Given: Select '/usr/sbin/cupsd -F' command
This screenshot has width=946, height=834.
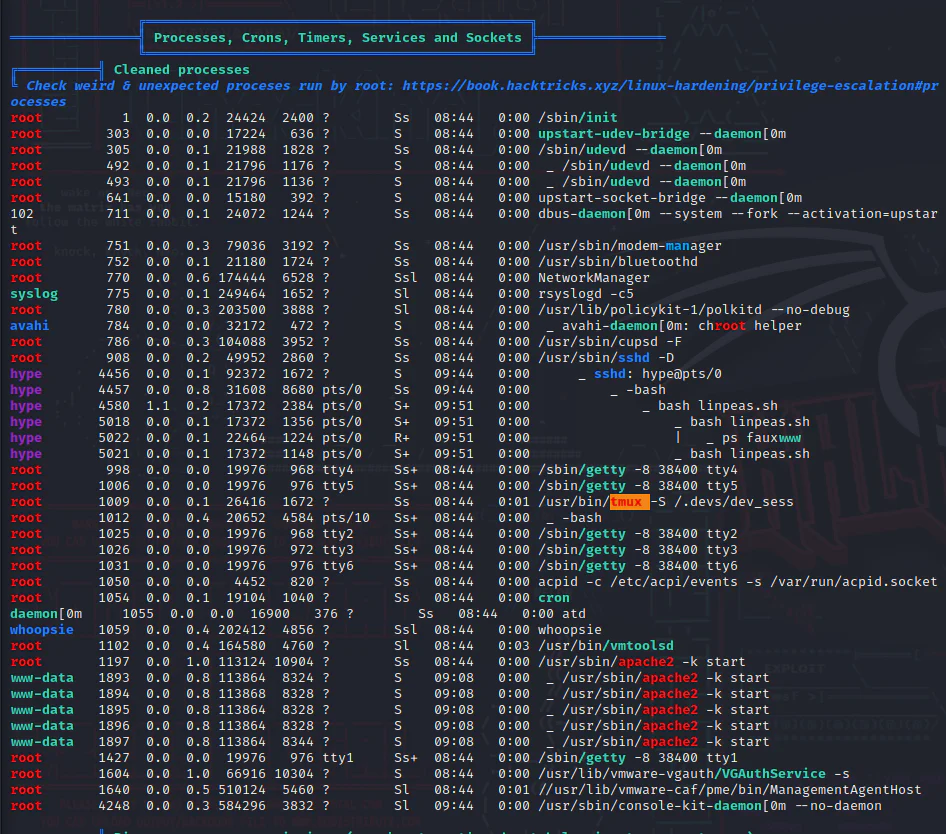Looking at the screenshot, I should coord(610,342).
